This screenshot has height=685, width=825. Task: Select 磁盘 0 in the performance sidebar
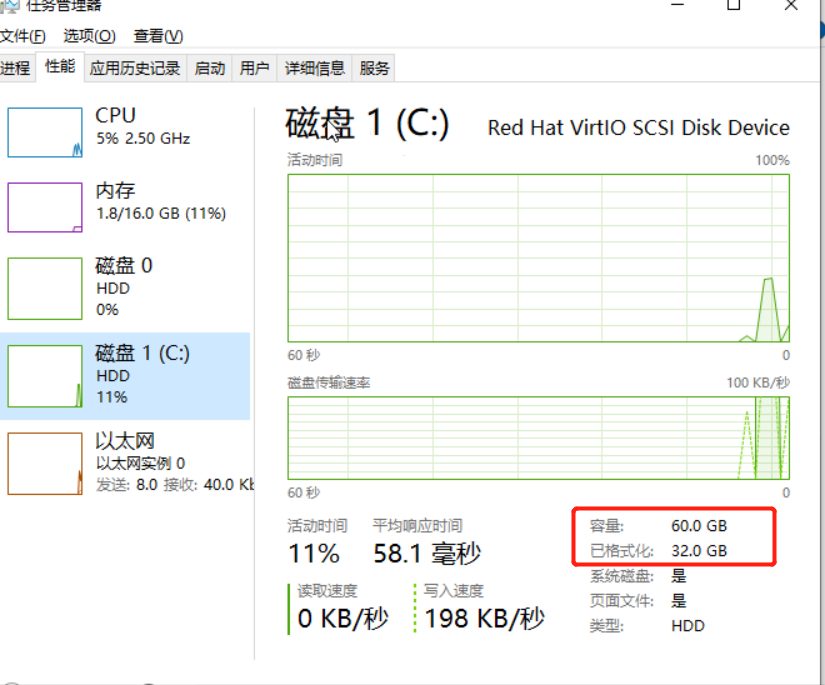click(43, 287)
